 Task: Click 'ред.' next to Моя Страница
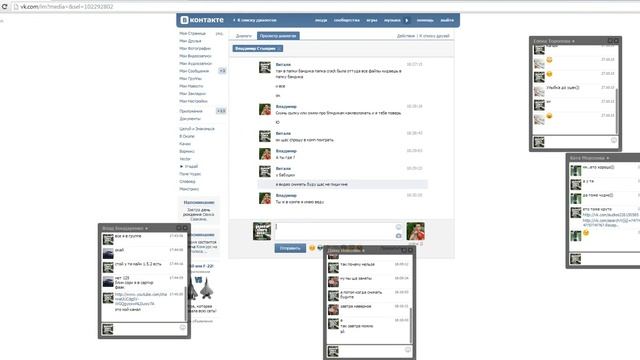[220, 33]
